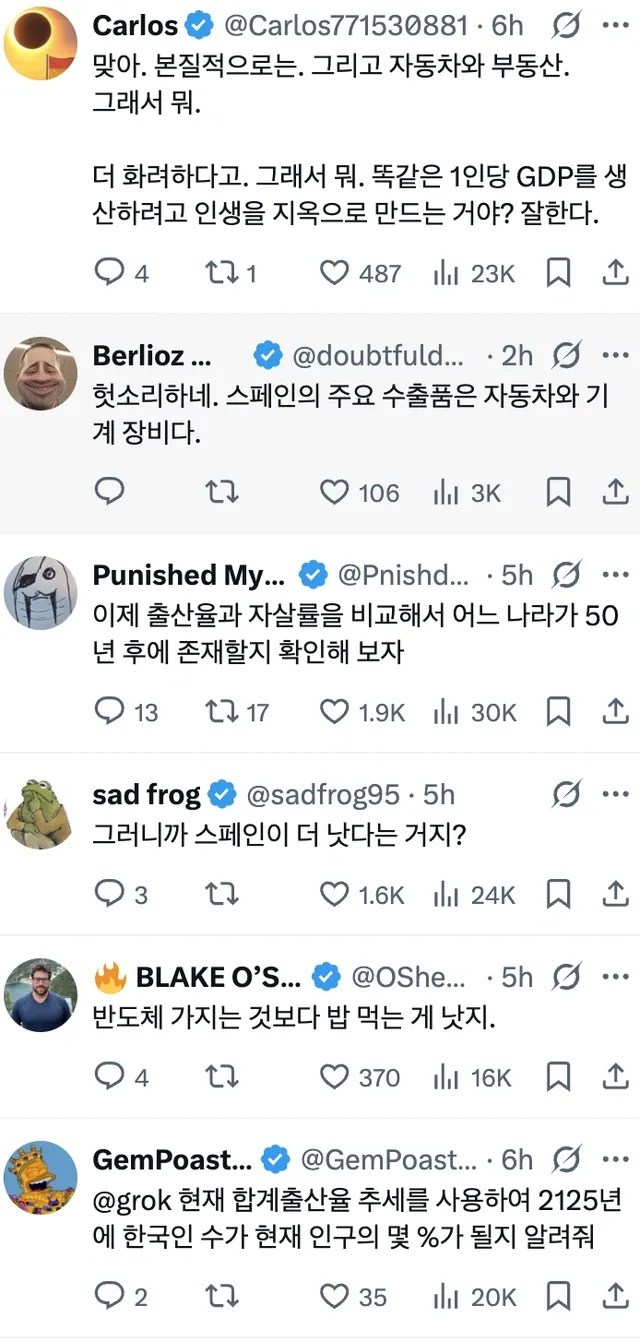Open Carlos's display name profile

click(x=135, y=24)
